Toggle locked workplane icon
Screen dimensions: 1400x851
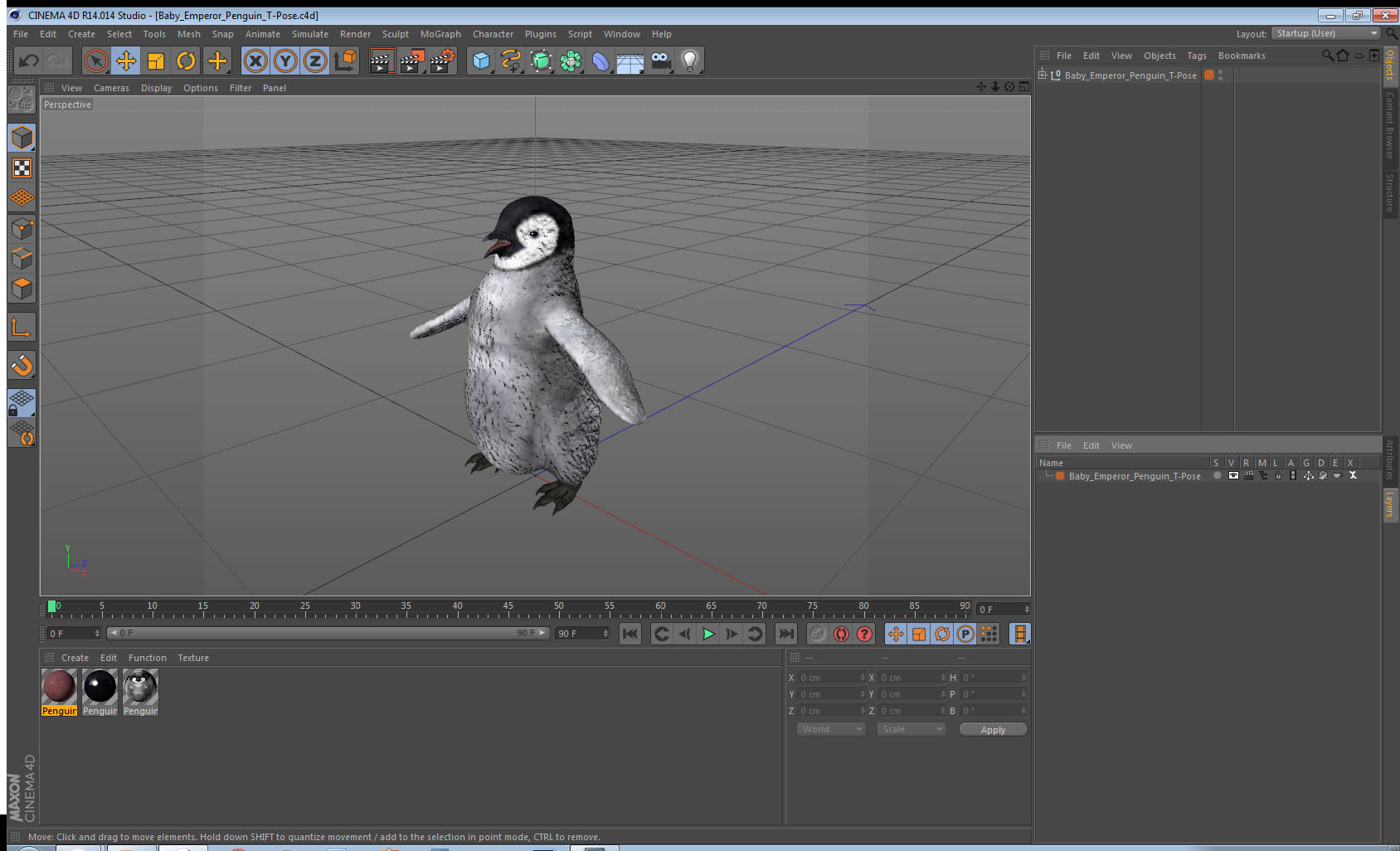(22, 403)
